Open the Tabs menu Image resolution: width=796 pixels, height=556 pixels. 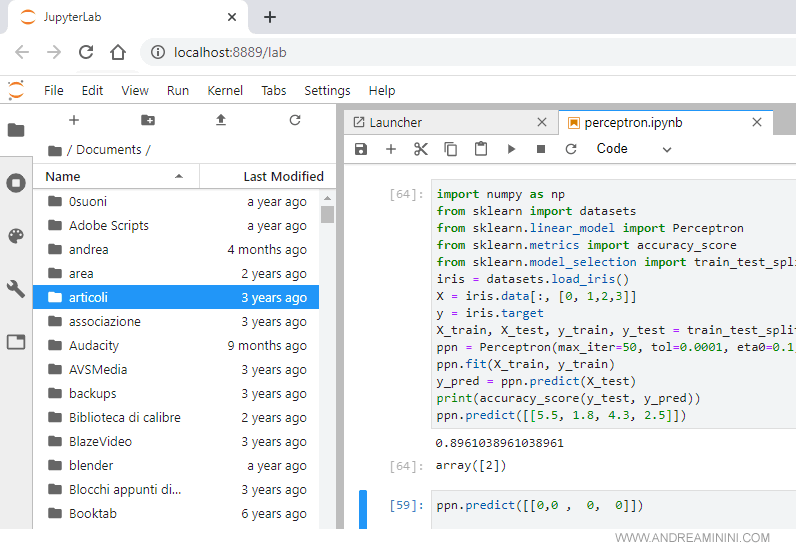pyautogui.click(x=274, y=90)
